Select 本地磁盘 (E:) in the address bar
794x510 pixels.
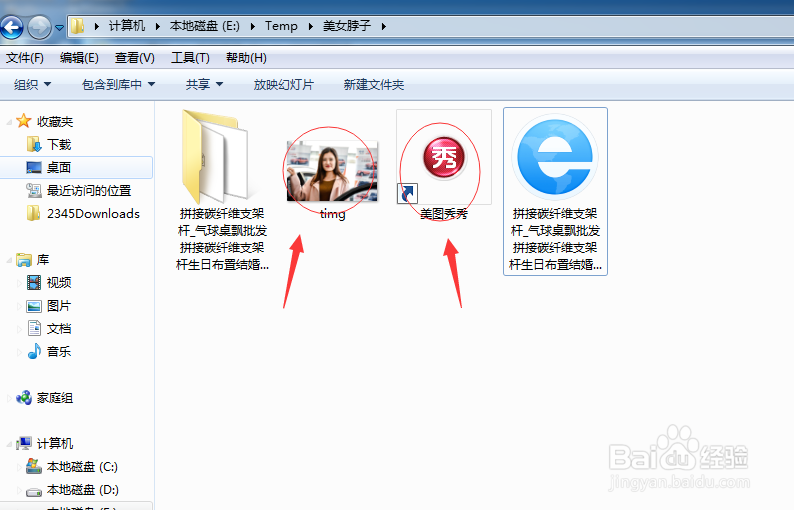pyautogui.click(x=205, y=26)
